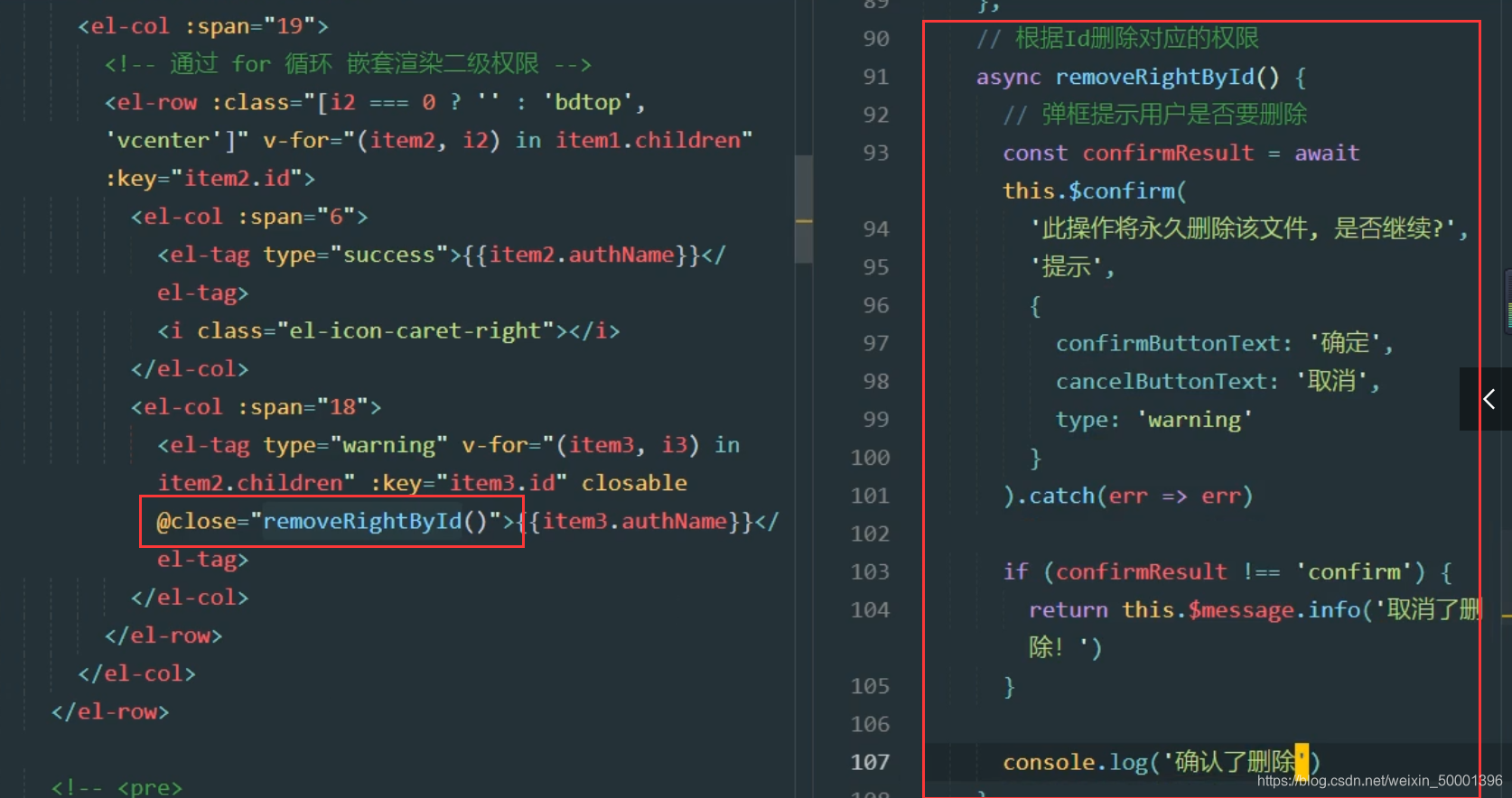The image size is (1512, 798).
Task: Click line number 103 in the gutter
Action: pyautogui.click(x=870, y=571)
